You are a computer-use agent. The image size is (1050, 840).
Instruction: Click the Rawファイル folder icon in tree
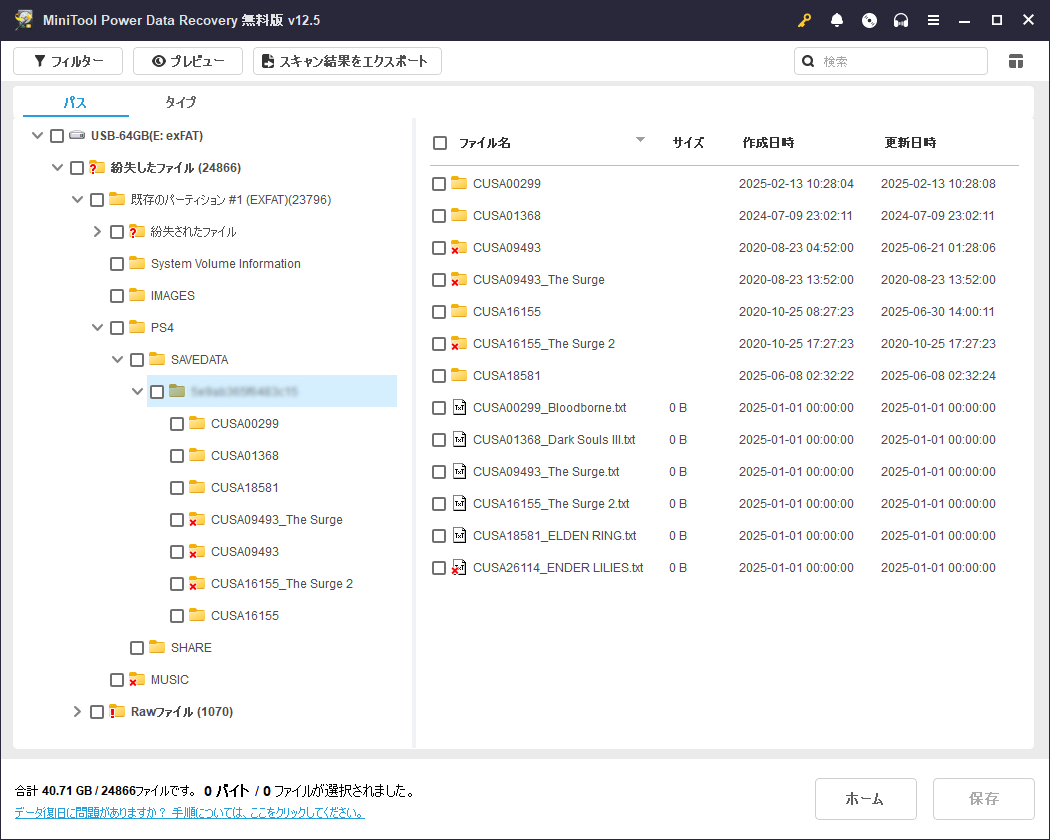click(x=117, y=711)
